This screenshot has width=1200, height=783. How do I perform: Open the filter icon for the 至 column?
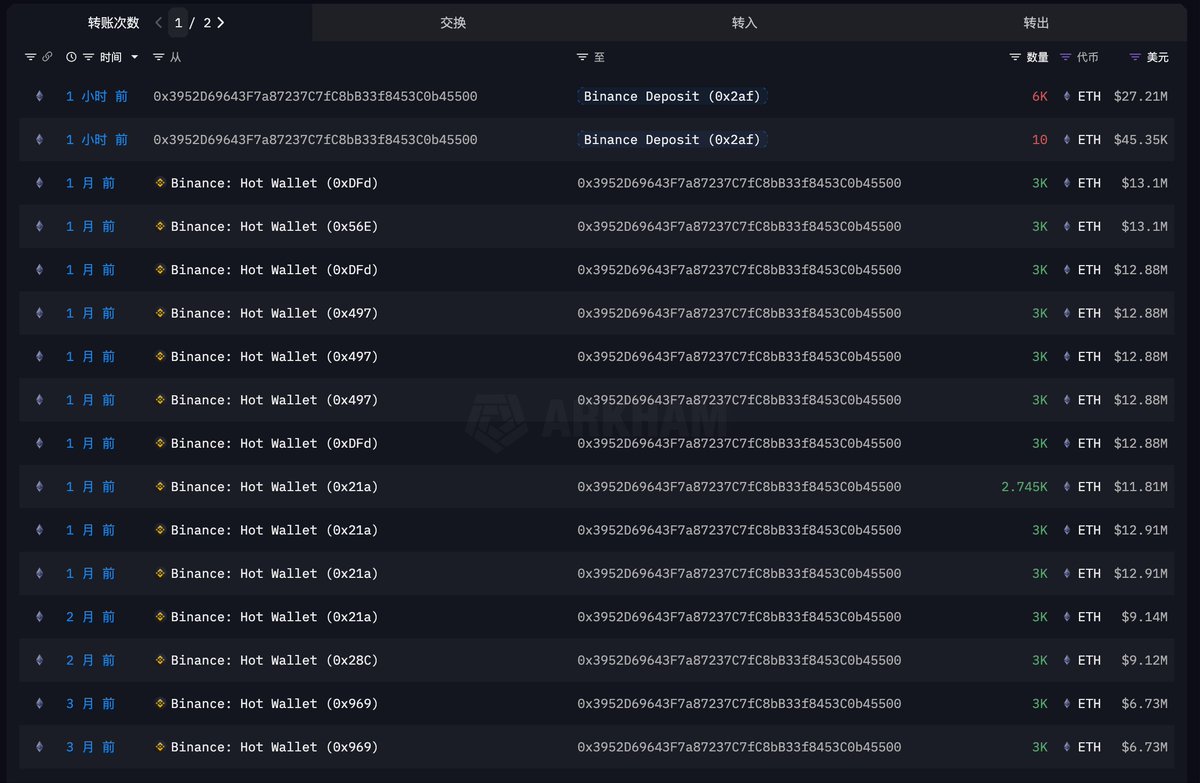pos(583,57)
